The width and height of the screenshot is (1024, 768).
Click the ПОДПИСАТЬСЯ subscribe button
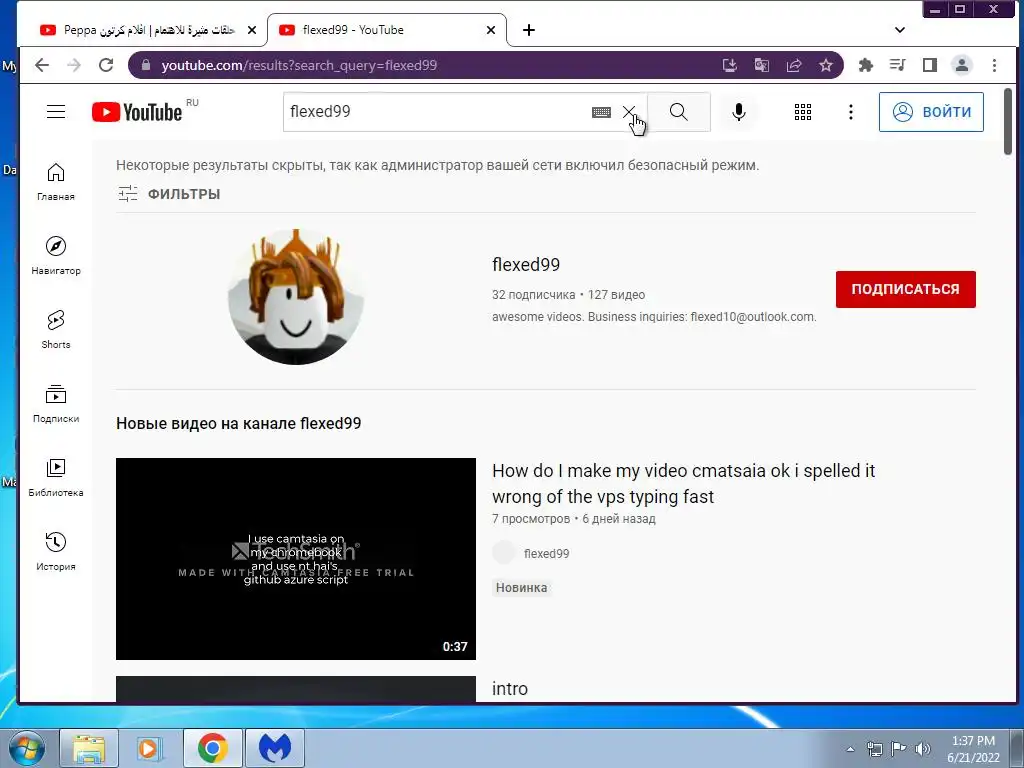(906, 289)
